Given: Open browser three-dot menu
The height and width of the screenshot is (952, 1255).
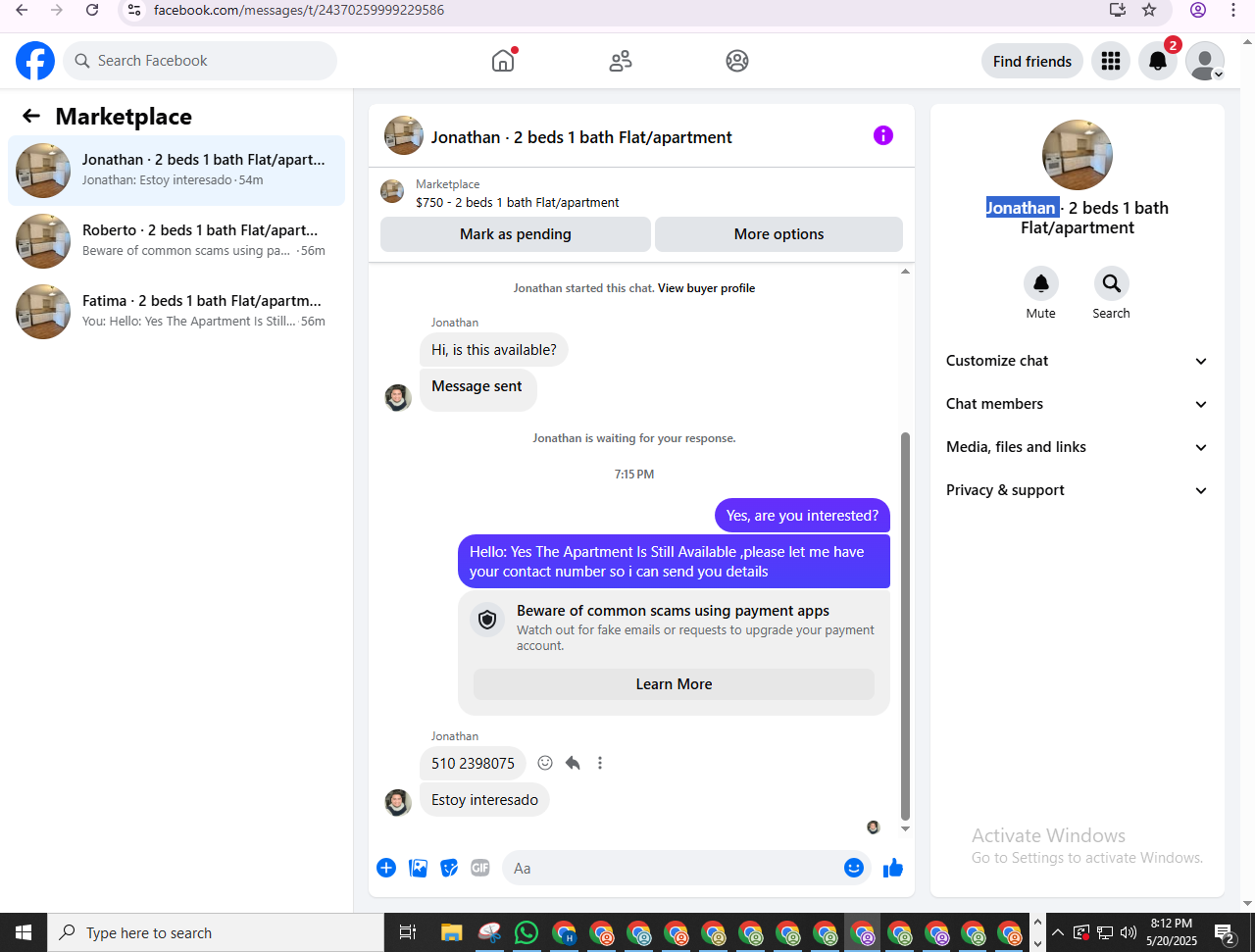Looking at the screenshot, I should pos(1233,10).
